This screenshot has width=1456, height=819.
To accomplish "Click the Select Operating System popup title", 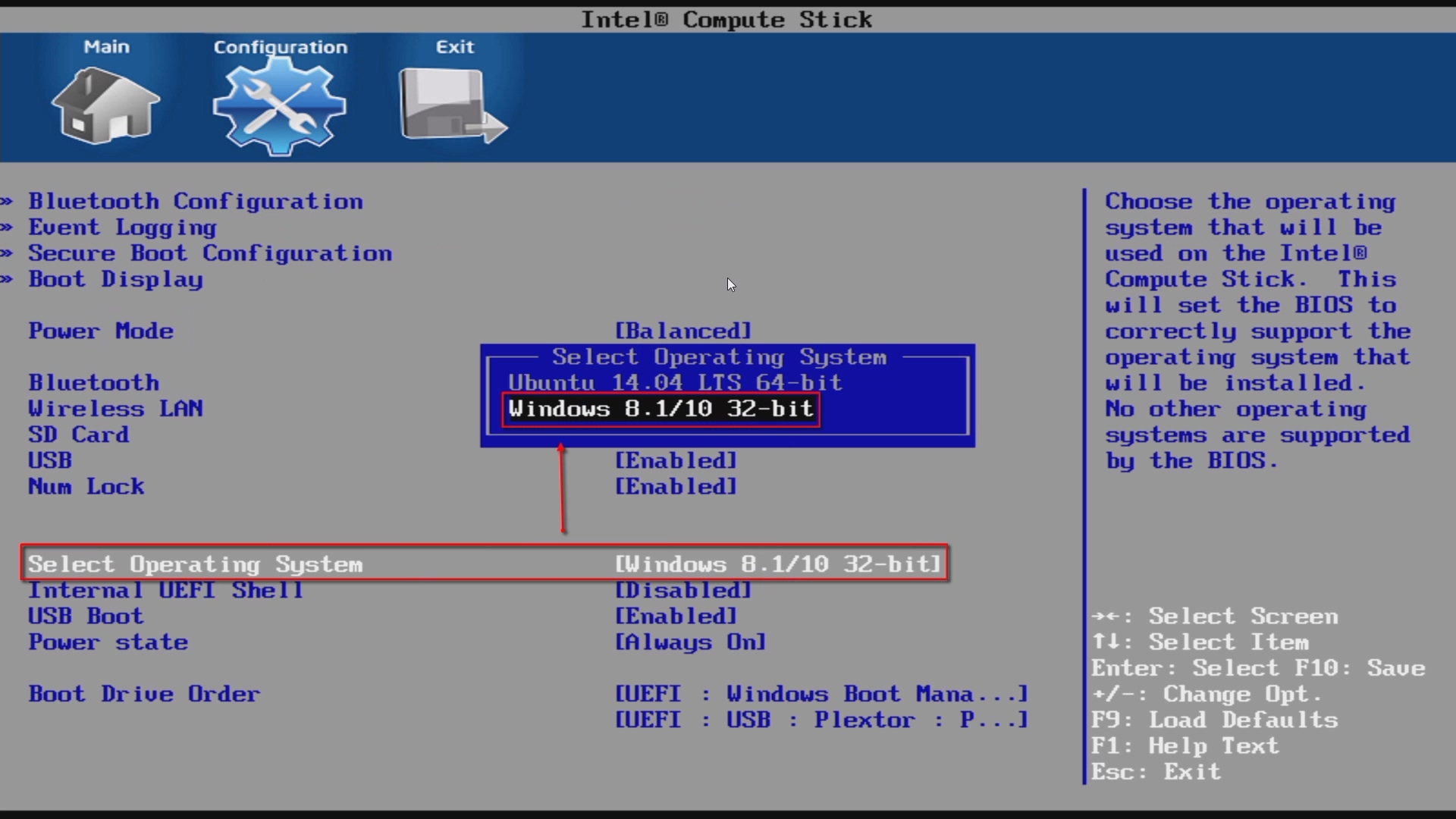I will coord(719,357).
